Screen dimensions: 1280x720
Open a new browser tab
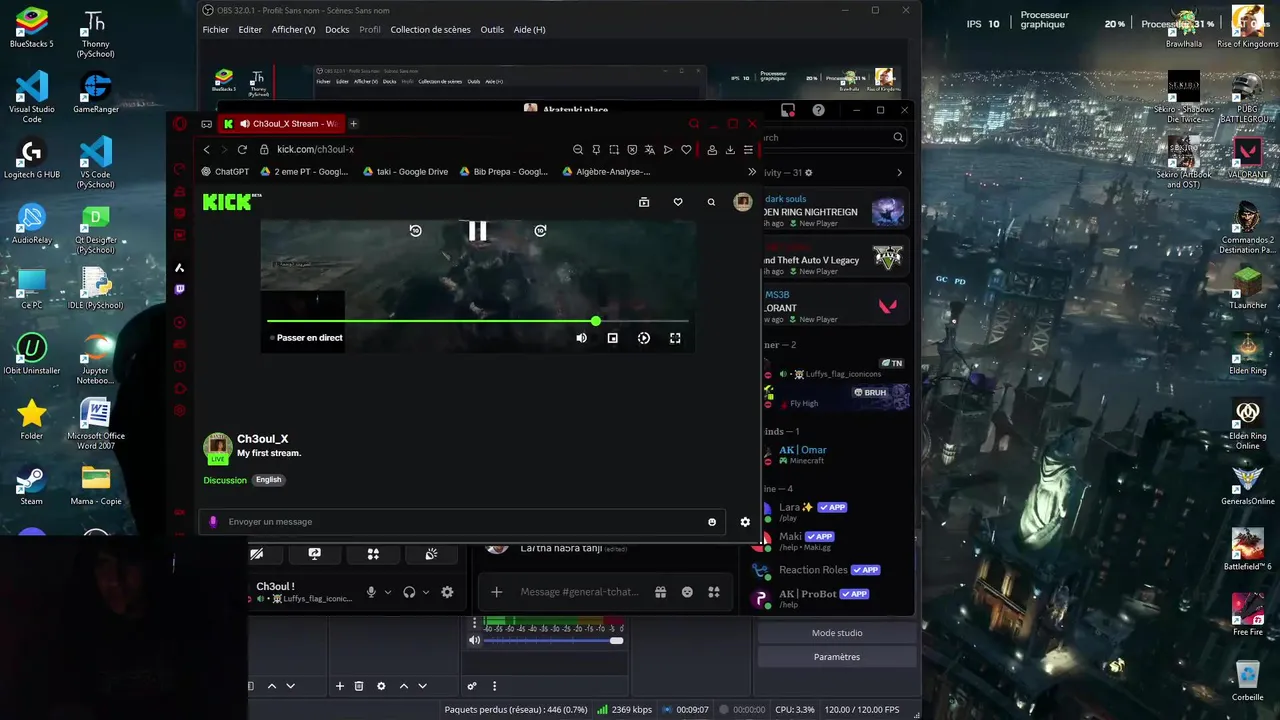pos(353,124)
